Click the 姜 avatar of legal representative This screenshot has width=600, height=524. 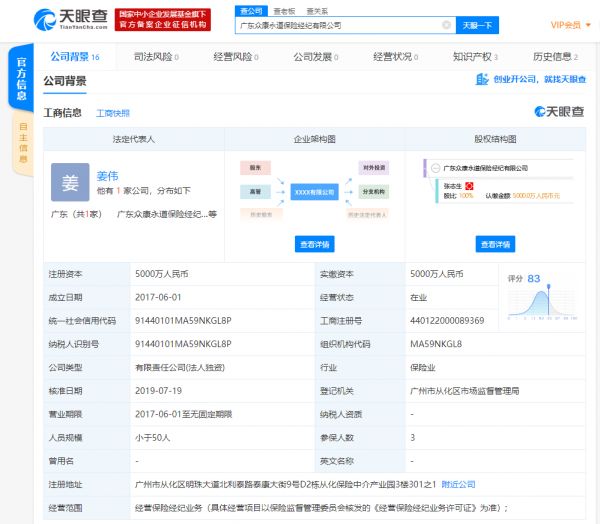[x=69, y=183]
